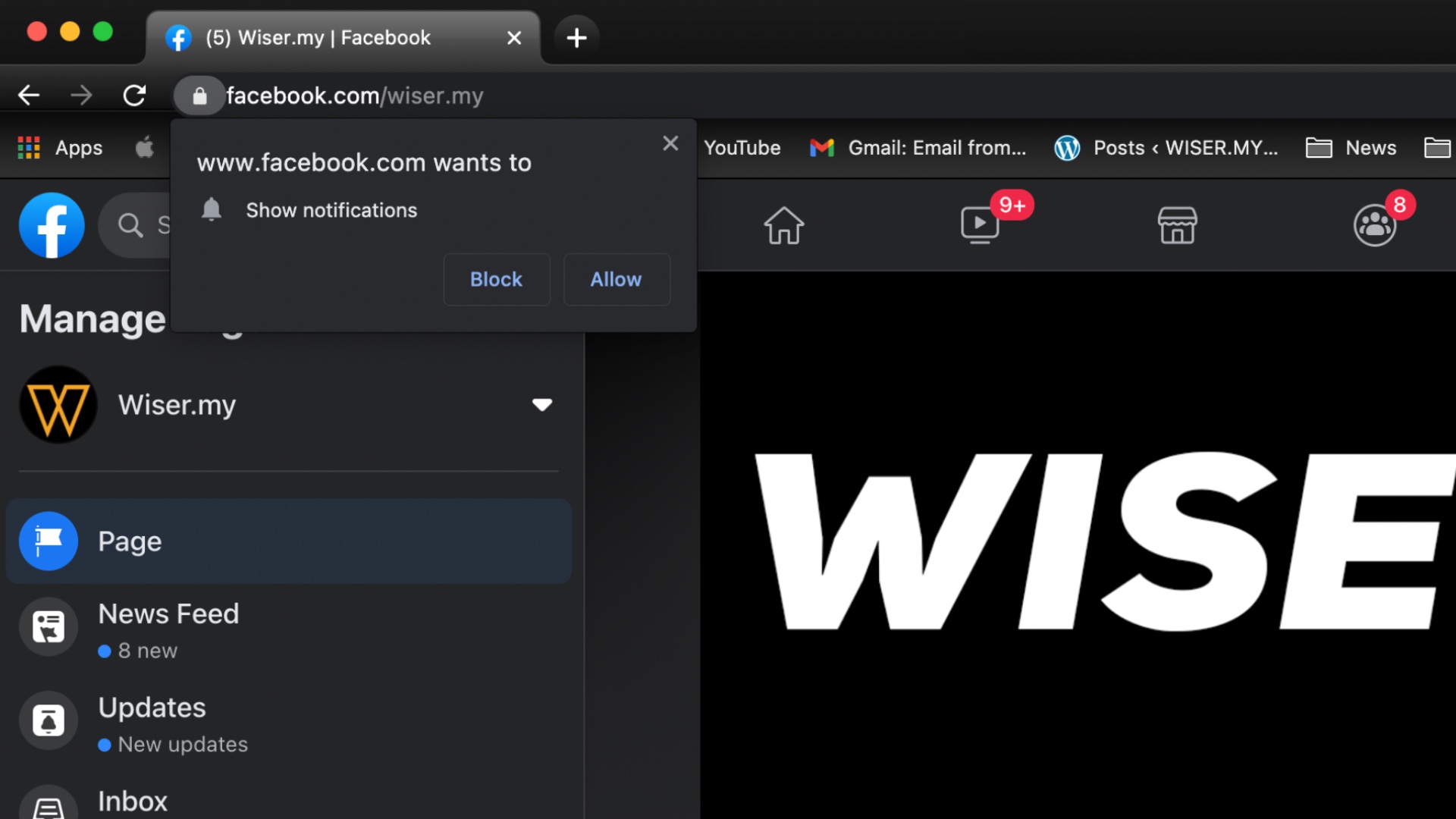1456x819 pixels.
Task: Click the site lock icon in address bar
Action: [x=199, y=96]
